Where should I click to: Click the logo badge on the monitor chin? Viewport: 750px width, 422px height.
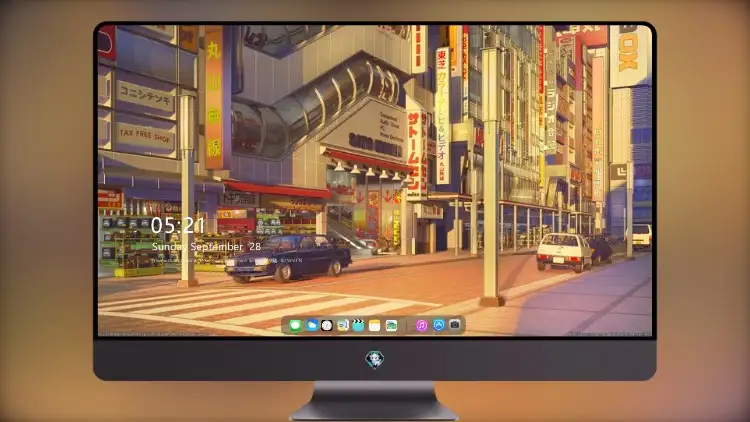(x=375, y=359)
